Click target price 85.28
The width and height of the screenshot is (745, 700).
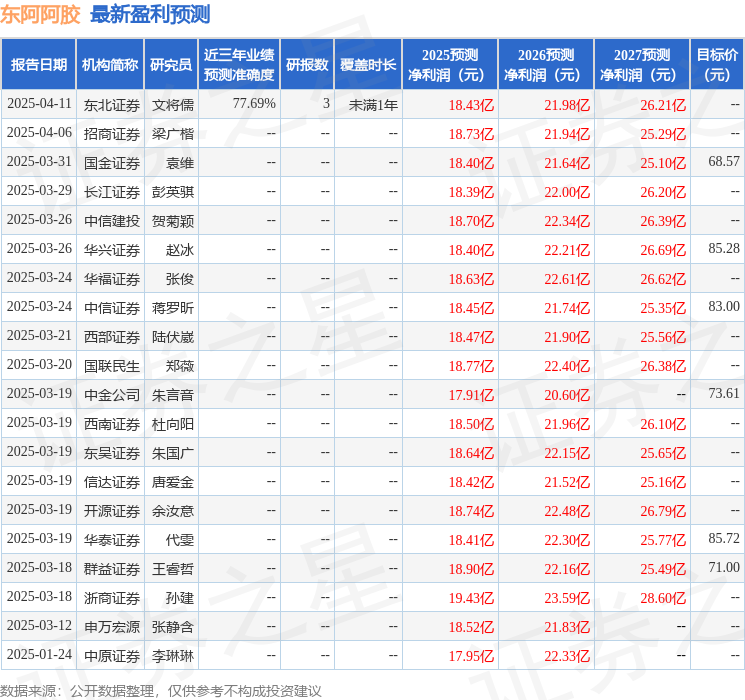pos(724,249)
